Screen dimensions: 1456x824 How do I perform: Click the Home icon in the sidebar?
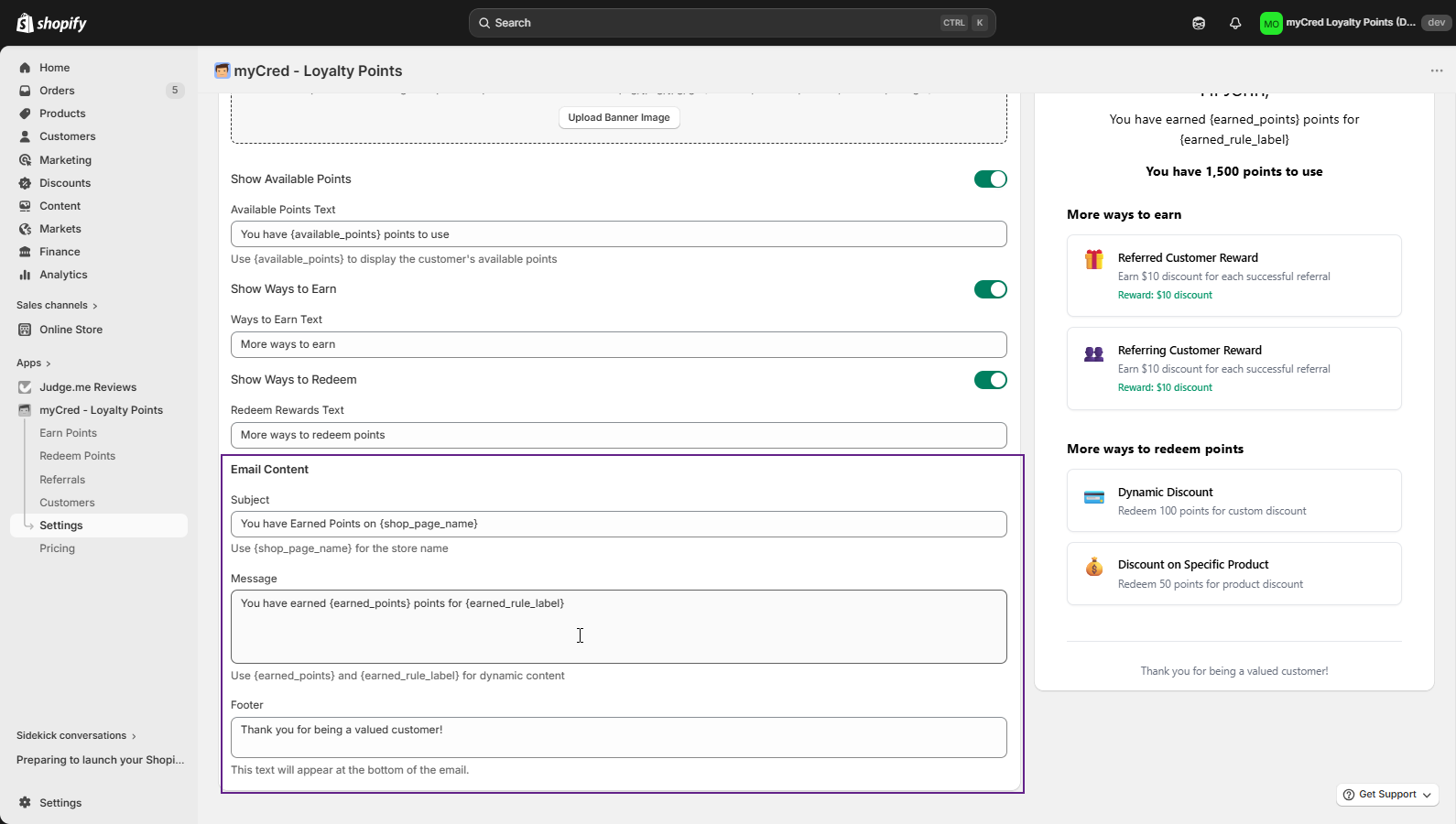pyautogui.click(x=25, y=68)
